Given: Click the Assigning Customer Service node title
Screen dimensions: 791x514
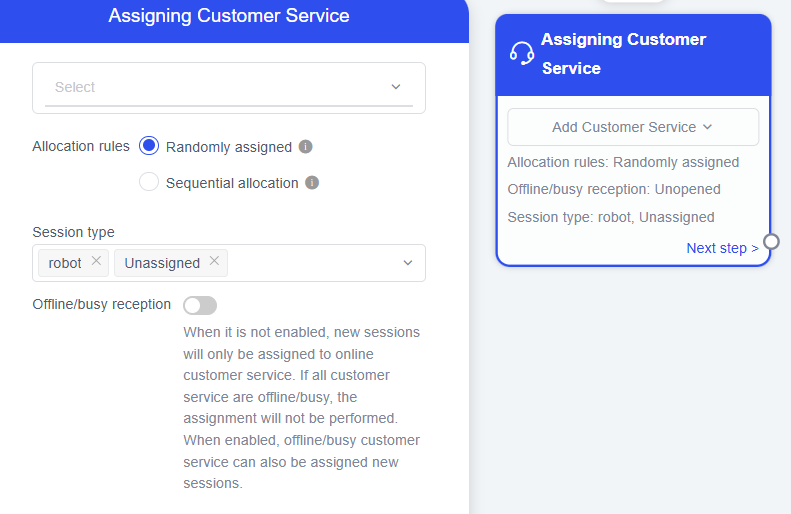Looking at the screenshot, I should 623,54.
